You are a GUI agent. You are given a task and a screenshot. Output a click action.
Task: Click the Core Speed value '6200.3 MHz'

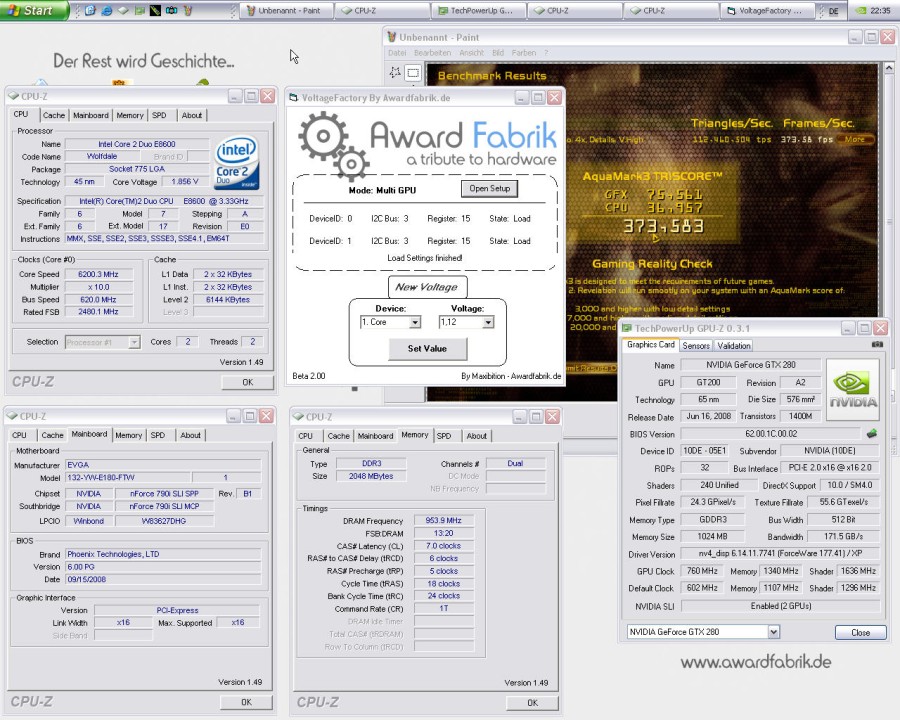[x=98, y=274]
